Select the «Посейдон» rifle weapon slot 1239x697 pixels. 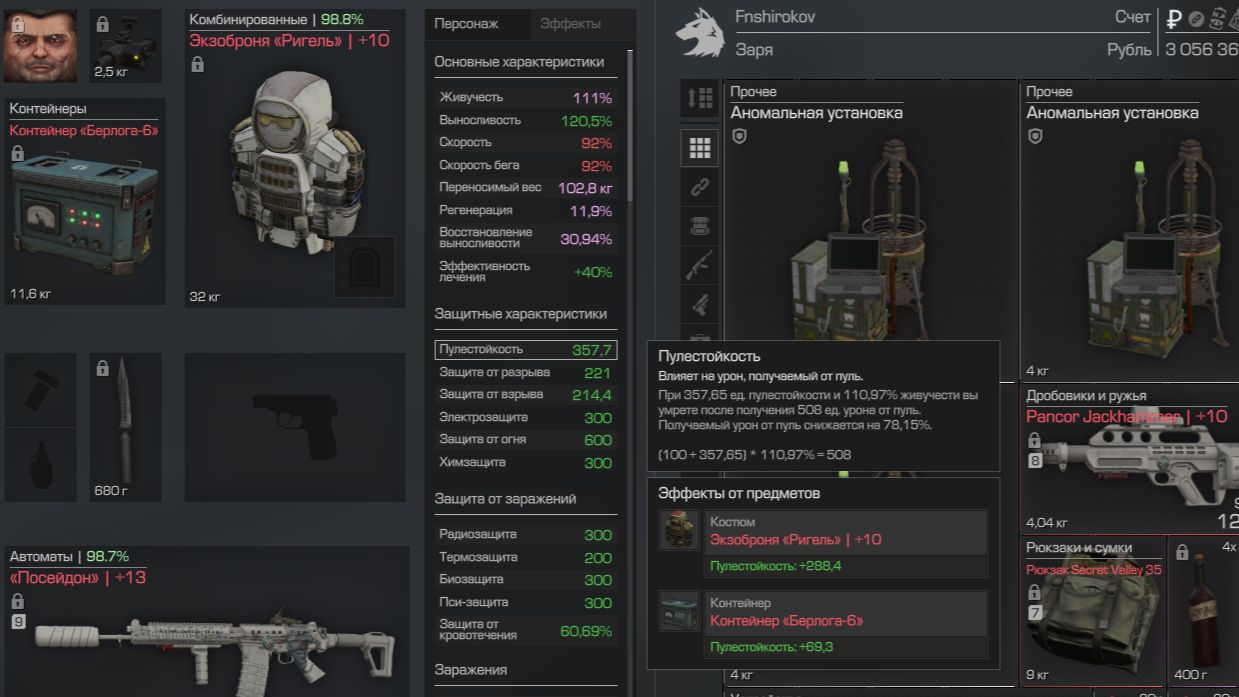(207, 620)
